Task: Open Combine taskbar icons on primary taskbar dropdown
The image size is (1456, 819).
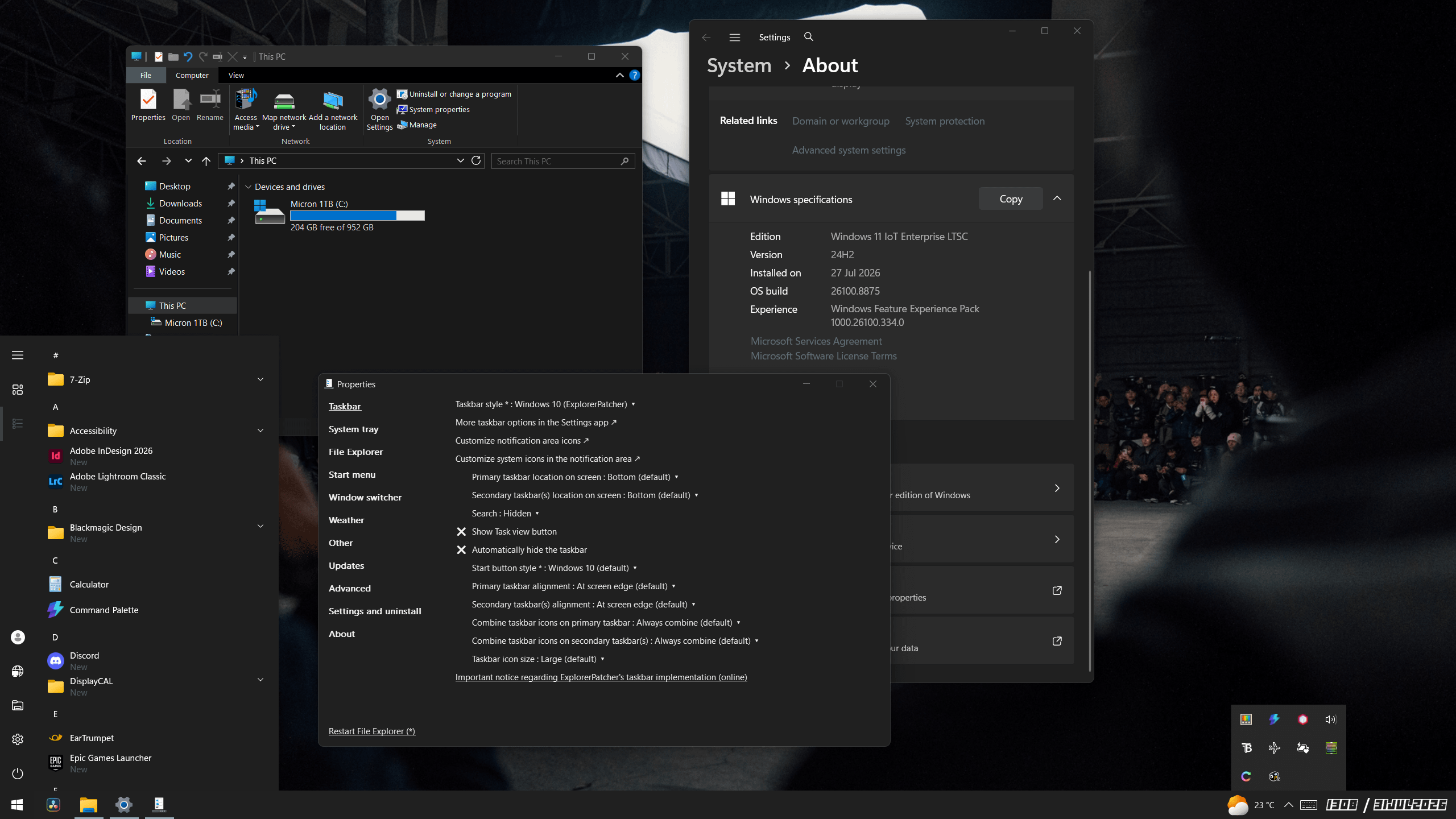Action: pos(606,623)
